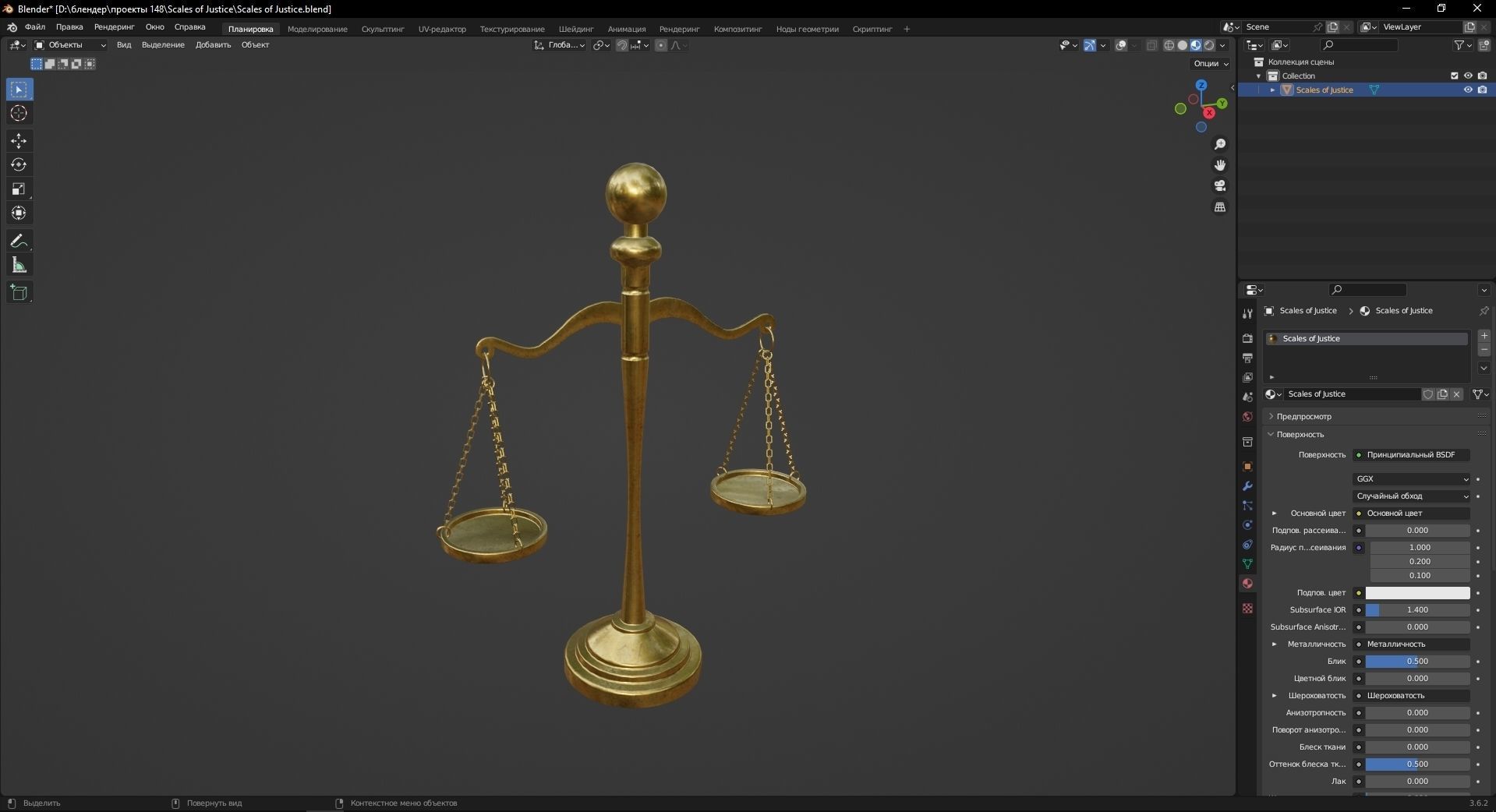Select the Transform tool

tap(19, 214)
